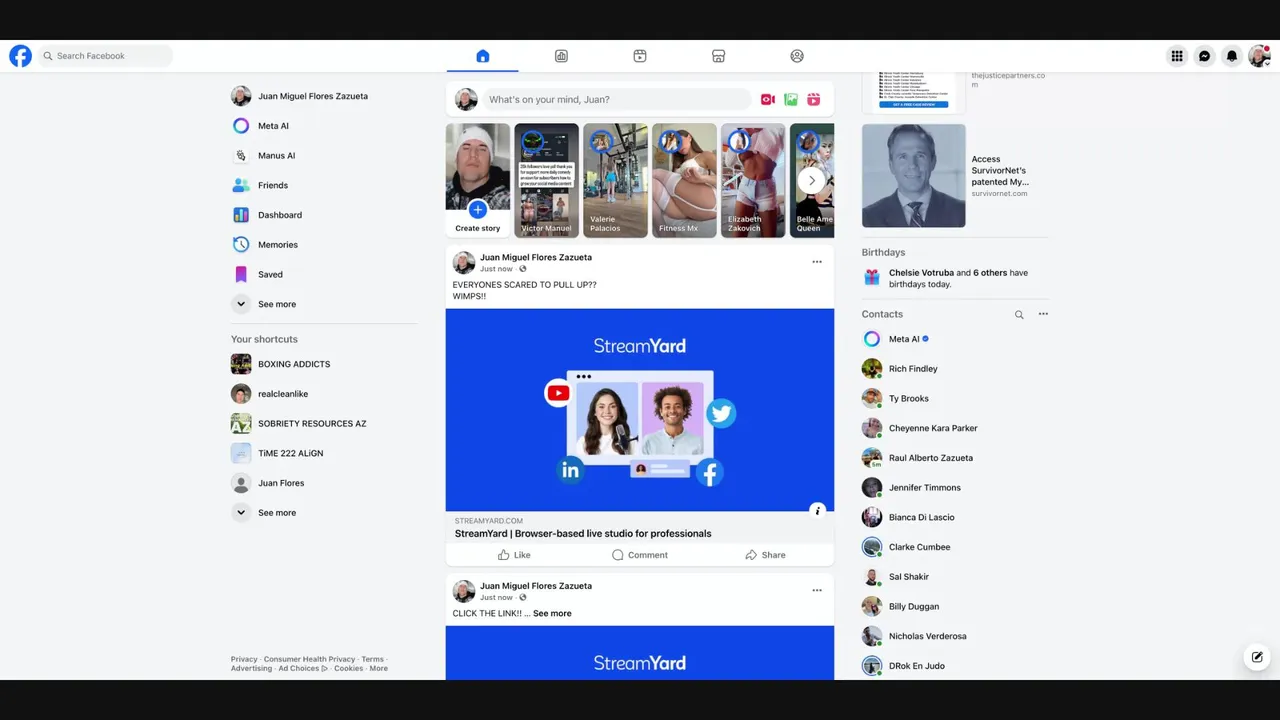Open the Notifications bell

tap(1232, 56)
